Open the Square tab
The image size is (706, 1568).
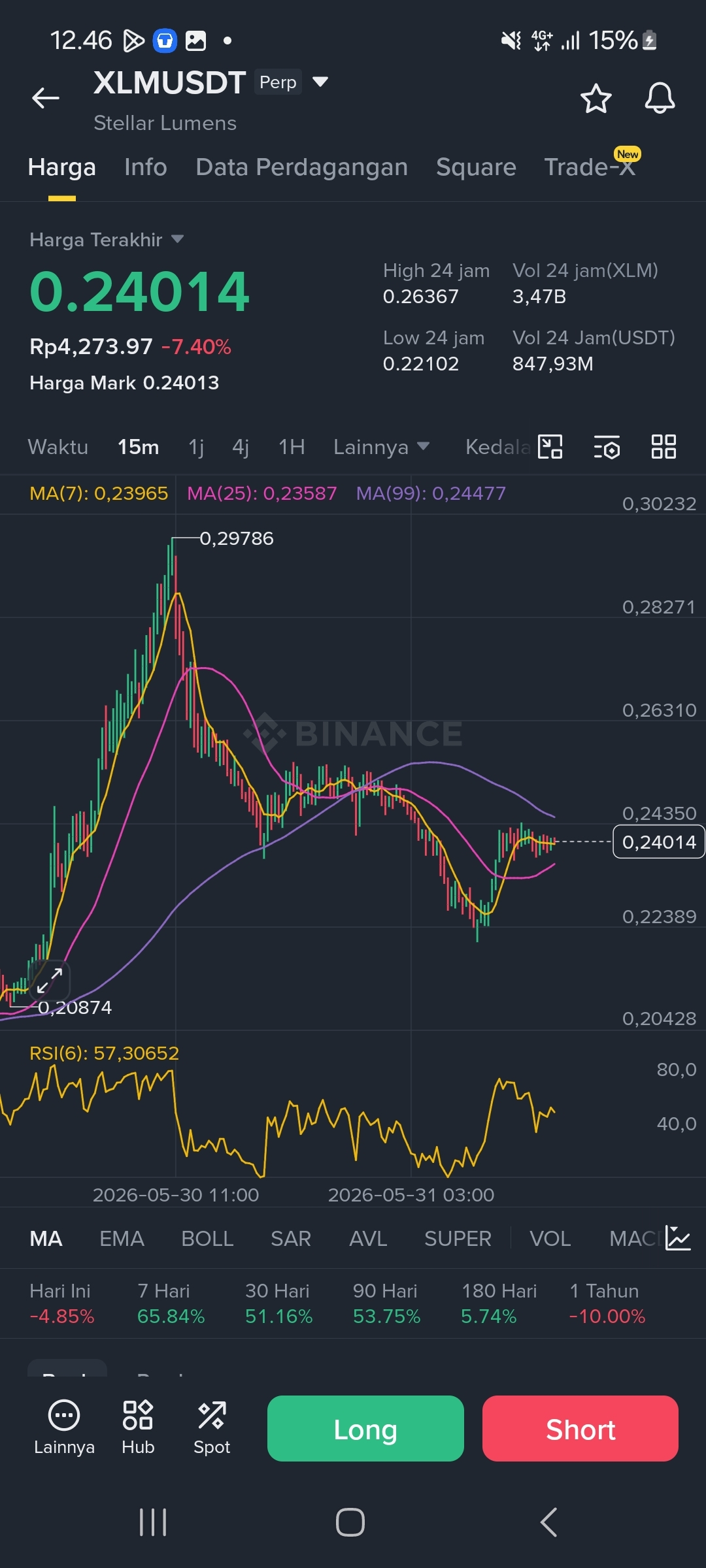[x=477, y=167]
